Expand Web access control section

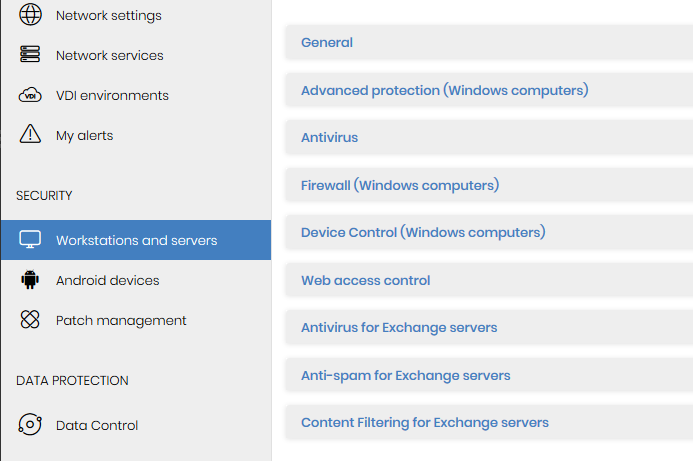point(489,280)
